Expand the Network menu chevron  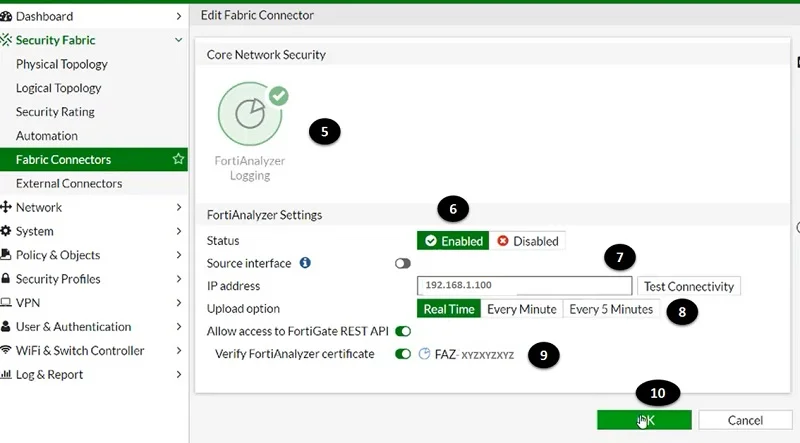click(179, 207)
